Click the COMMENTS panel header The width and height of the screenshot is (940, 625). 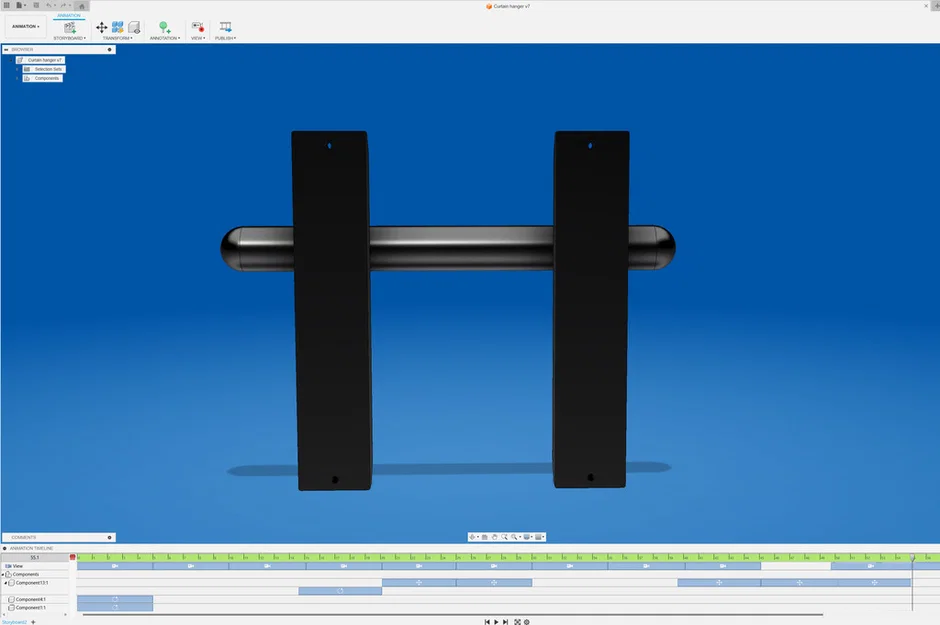[58, 538]
